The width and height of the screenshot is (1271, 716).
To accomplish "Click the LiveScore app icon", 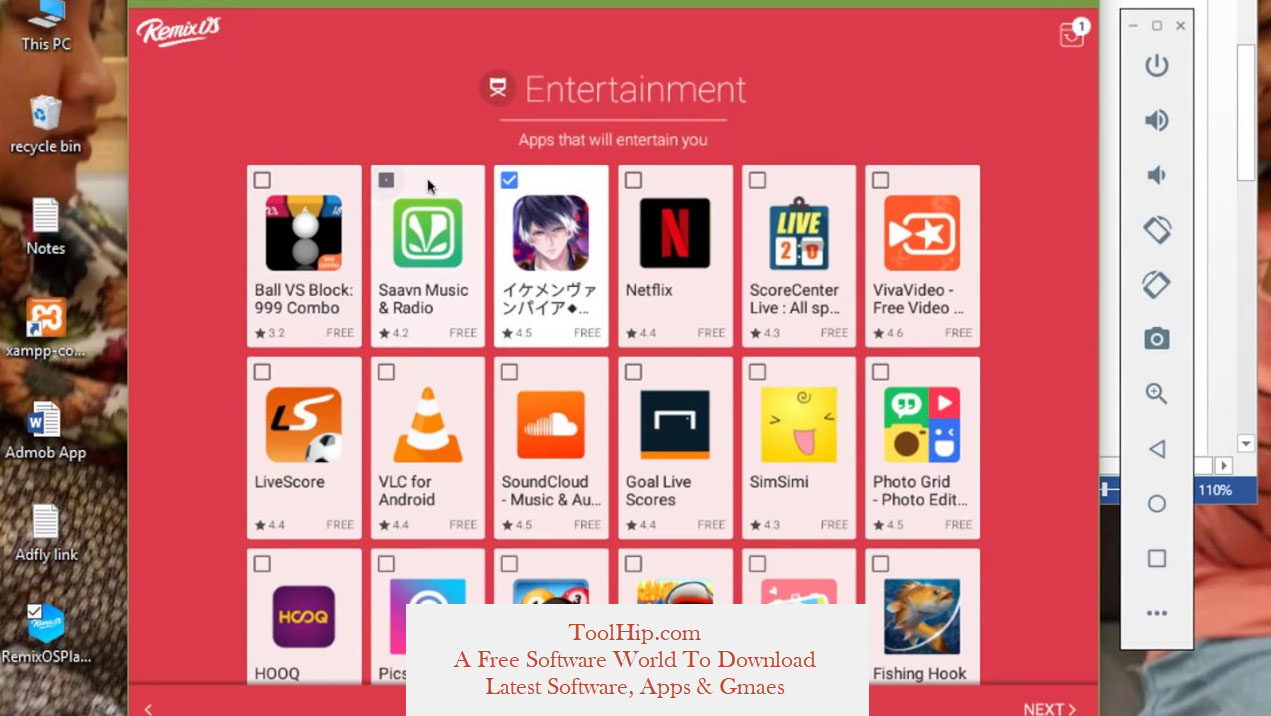I will tap(303, 425).
